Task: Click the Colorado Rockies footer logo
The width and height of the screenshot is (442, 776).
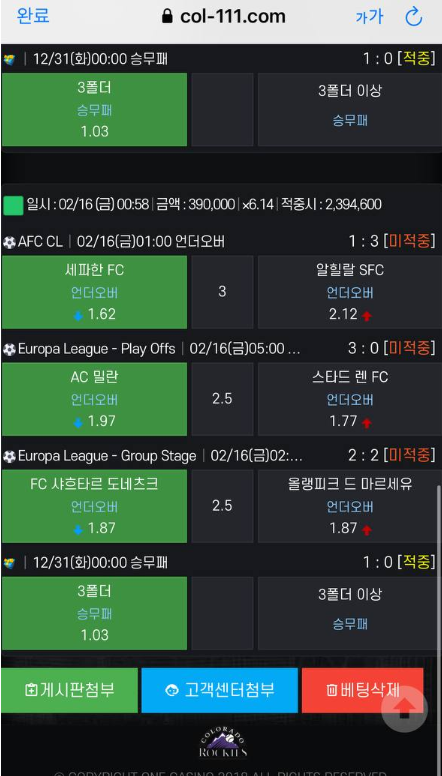Action: click(222, 745)
